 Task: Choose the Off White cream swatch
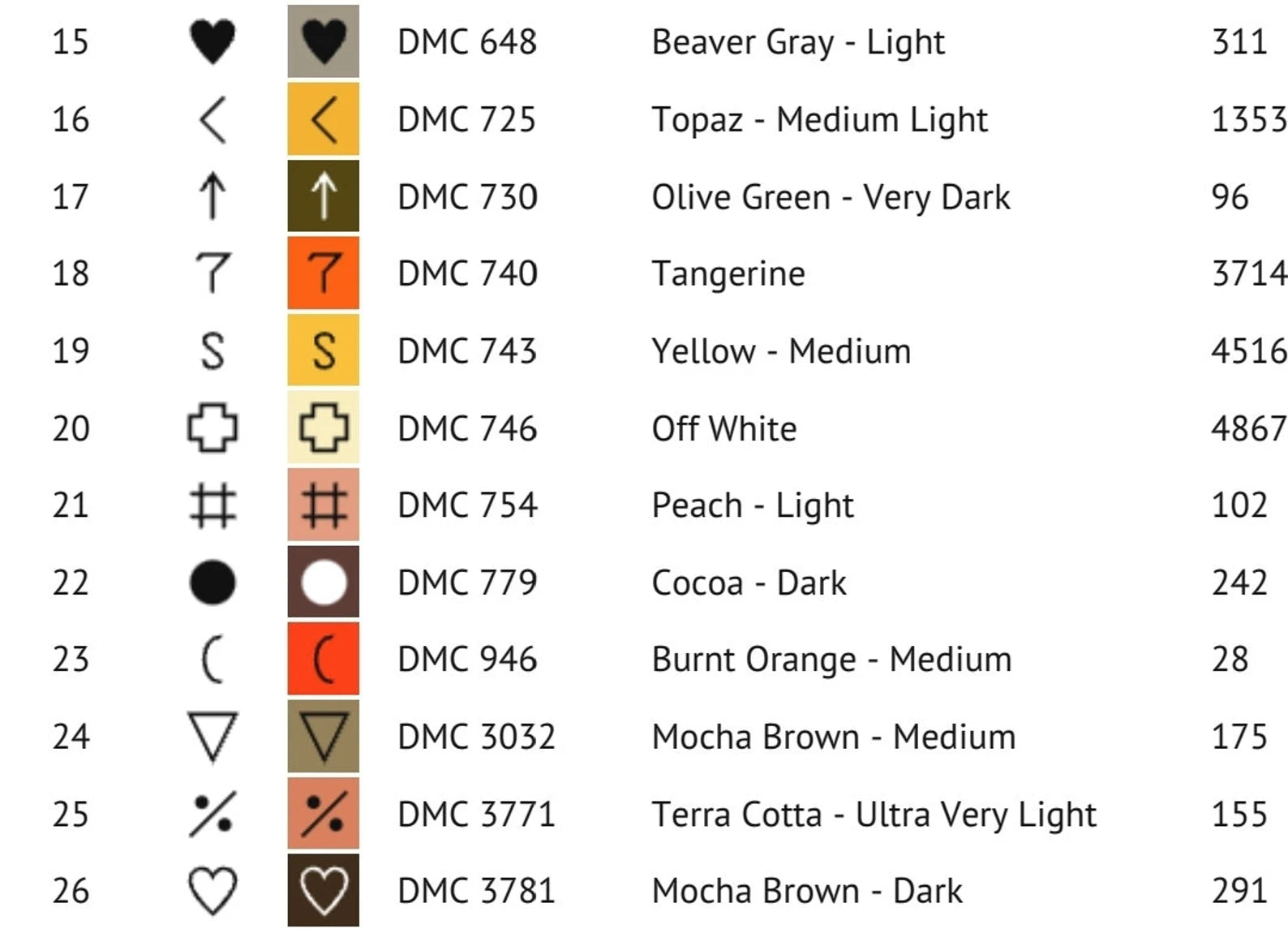click(324, 428)
